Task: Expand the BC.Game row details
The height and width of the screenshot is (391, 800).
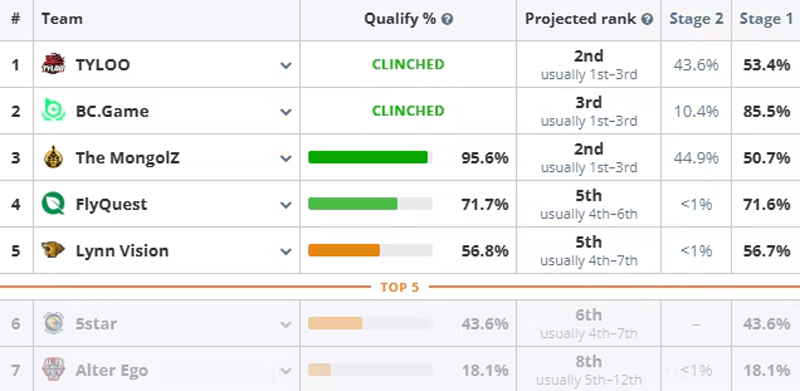Action: (286, 112)
